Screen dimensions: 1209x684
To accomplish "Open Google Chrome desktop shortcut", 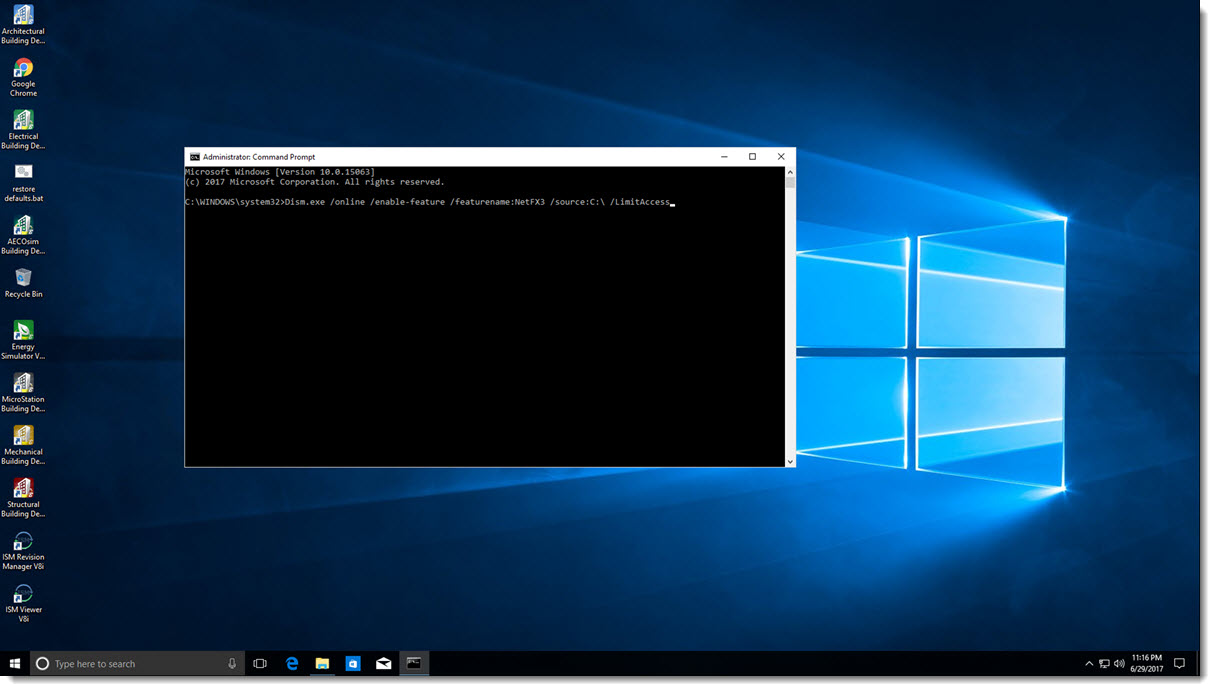I will coord(23,76).
